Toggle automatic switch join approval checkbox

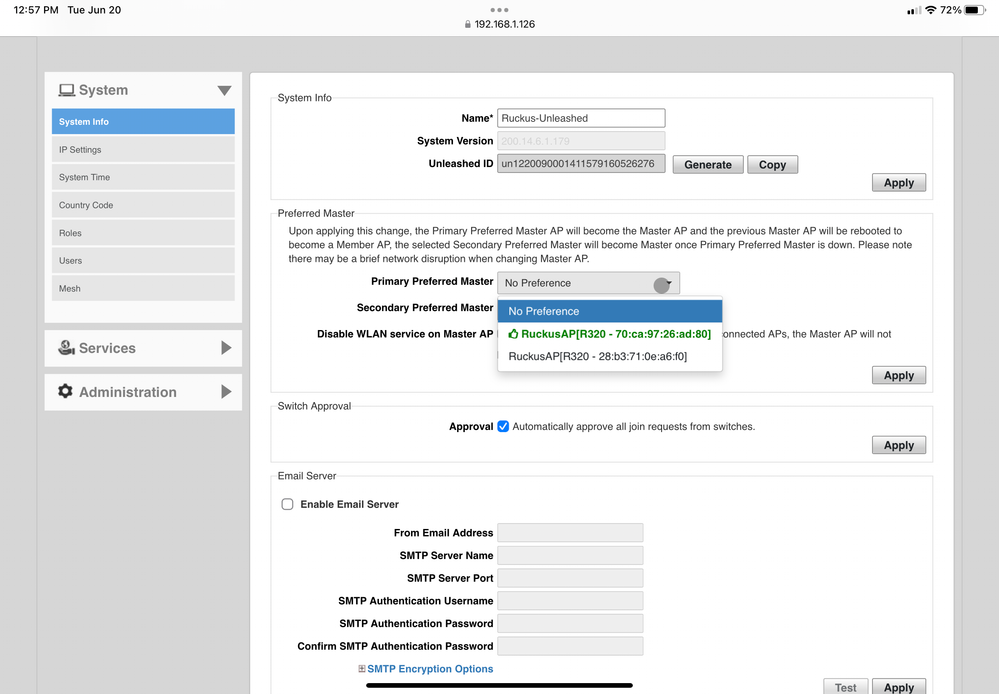[x=503, y=426]
